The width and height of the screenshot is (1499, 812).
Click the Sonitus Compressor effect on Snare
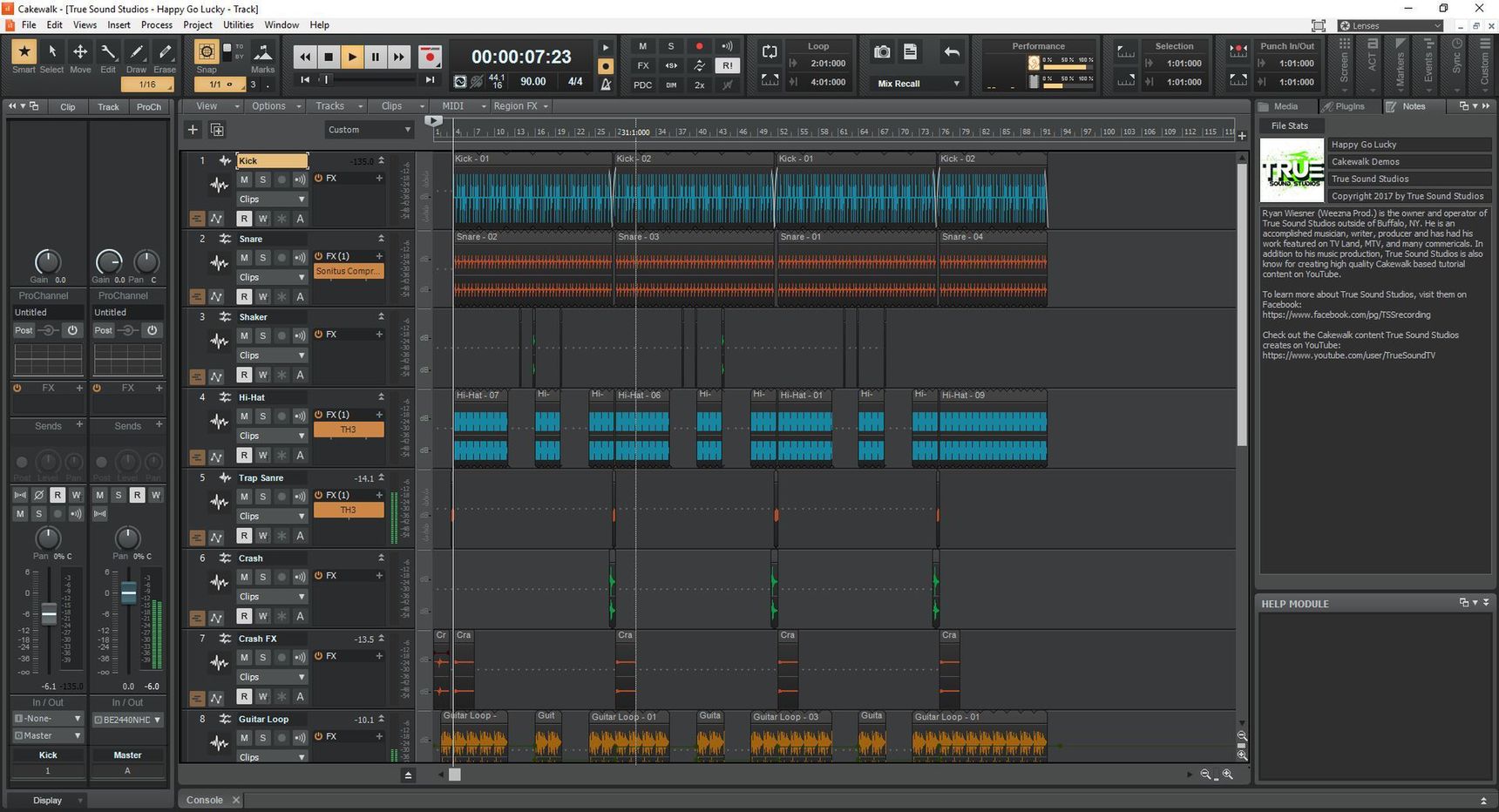pos(348,271)
